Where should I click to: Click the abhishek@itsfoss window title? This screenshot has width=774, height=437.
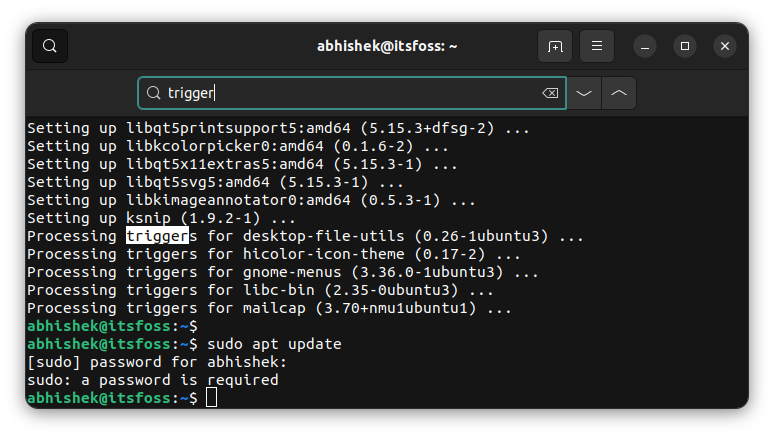(387, 46)
